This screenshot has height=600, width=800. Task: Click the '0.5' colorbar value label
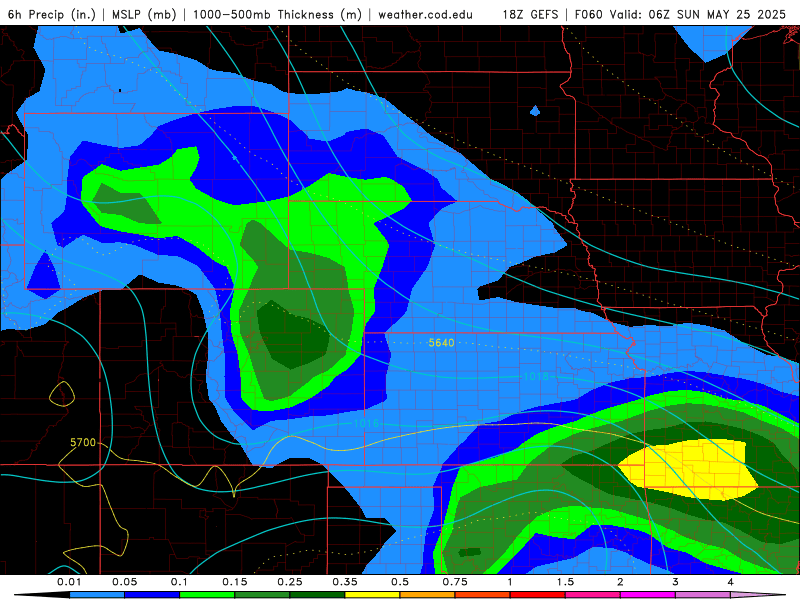pos(400,582)
